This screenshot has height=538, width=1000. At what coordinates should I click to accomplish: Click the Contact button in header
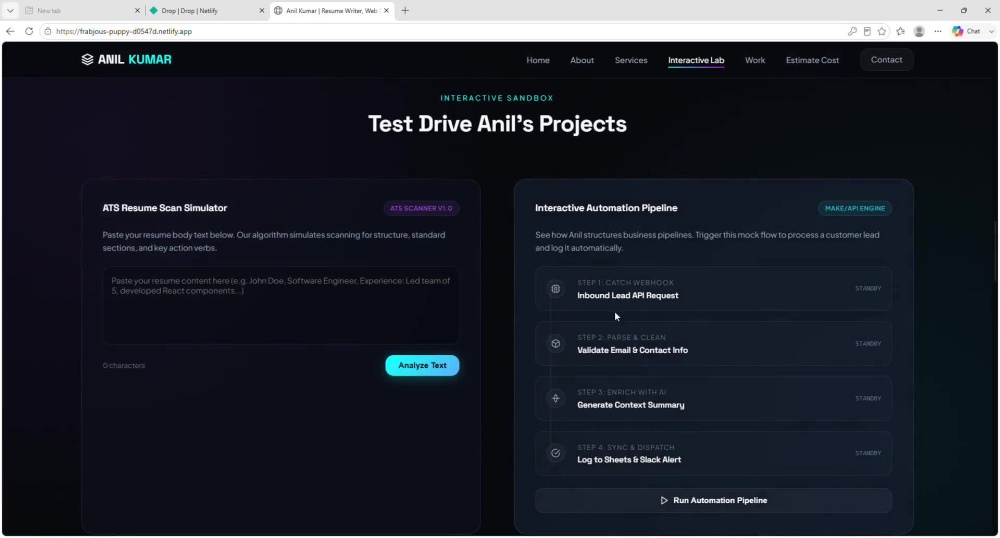886,60
